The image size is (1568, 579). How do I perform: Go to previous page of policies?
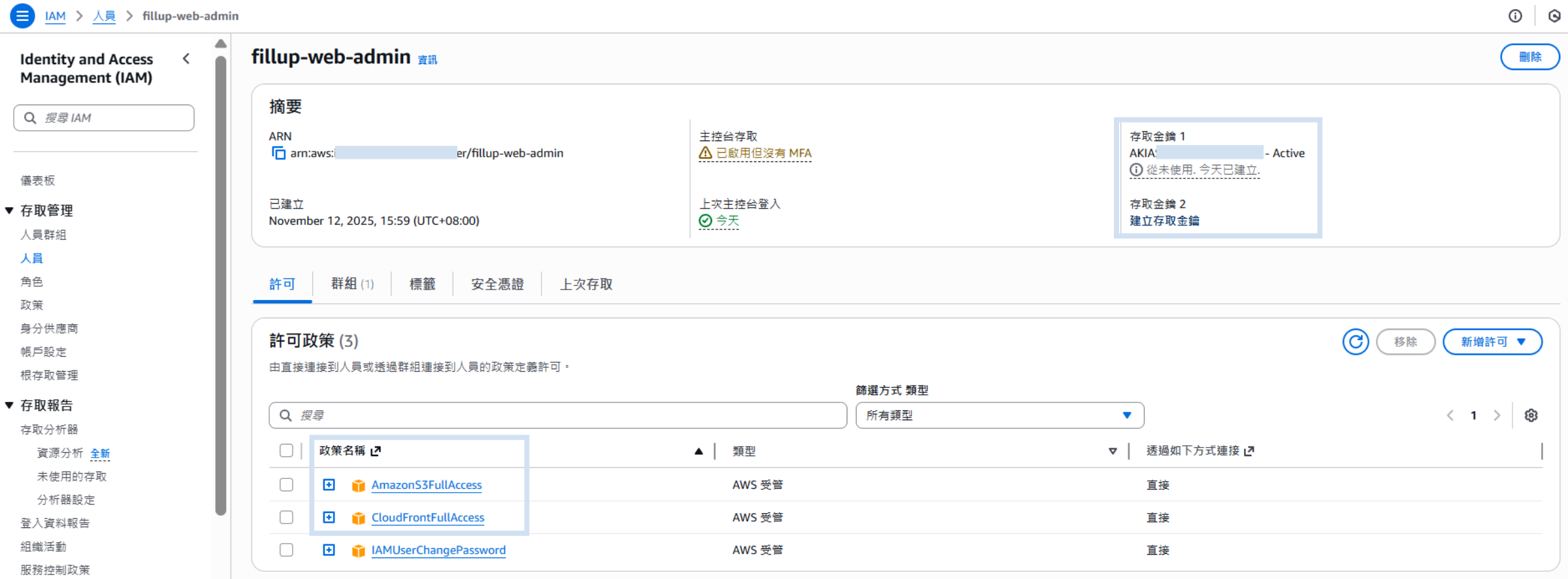[1450, 416]
